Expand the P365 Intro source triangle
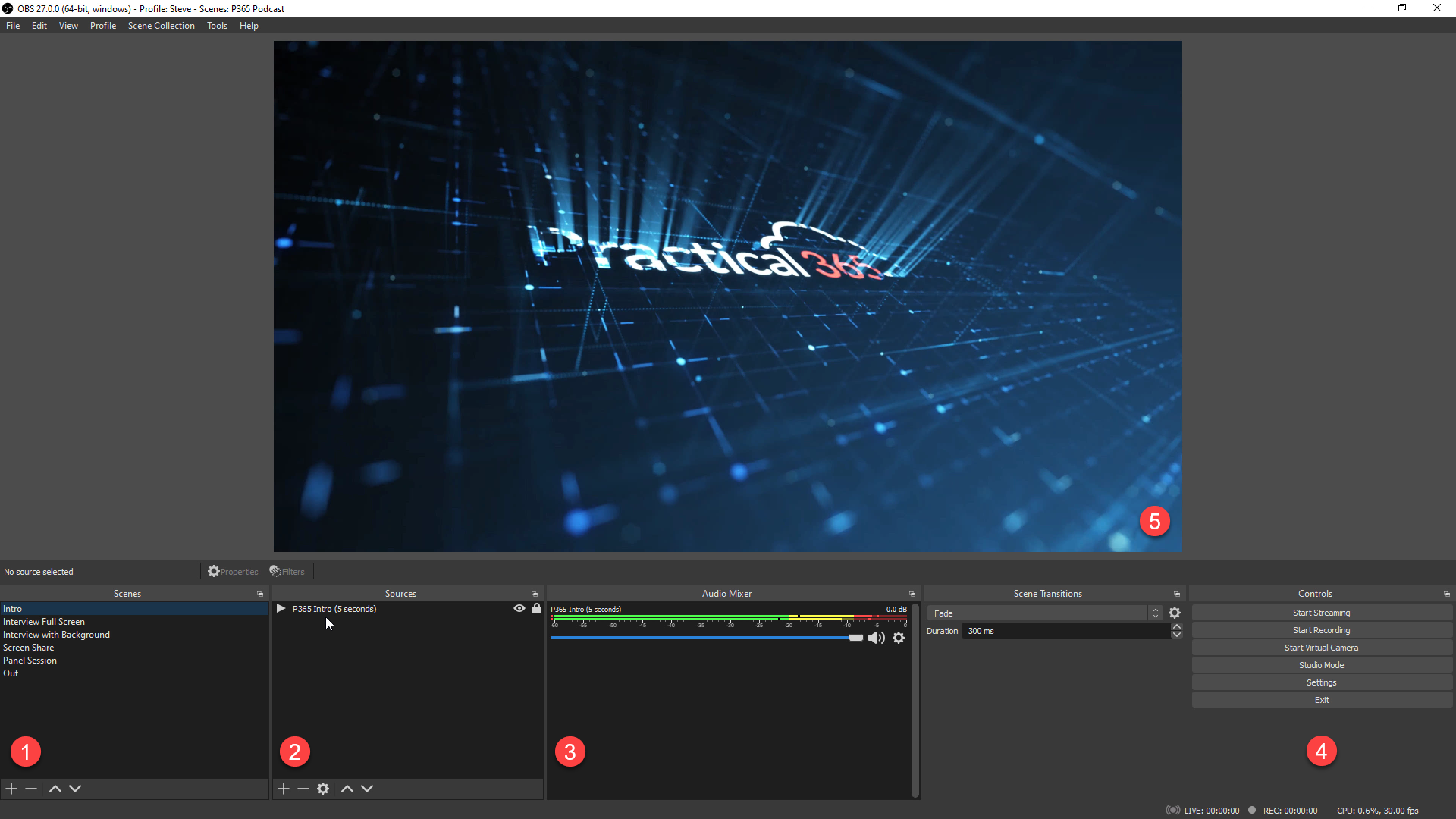Viewport: 1456px width, 819px height. (x=281, y=608)
